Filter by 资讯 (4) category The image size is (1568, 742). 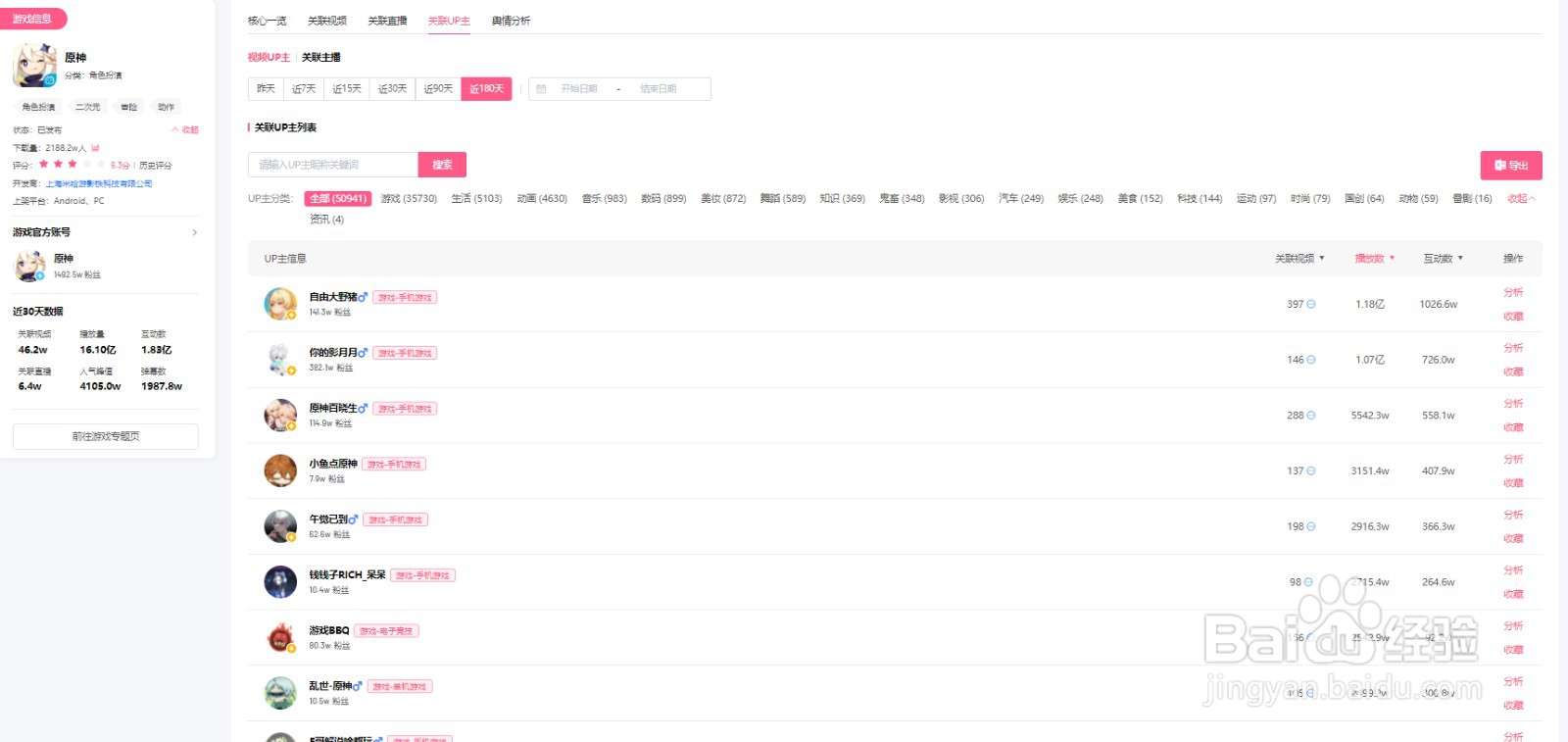pyautogui.click(x=326, y=220)
